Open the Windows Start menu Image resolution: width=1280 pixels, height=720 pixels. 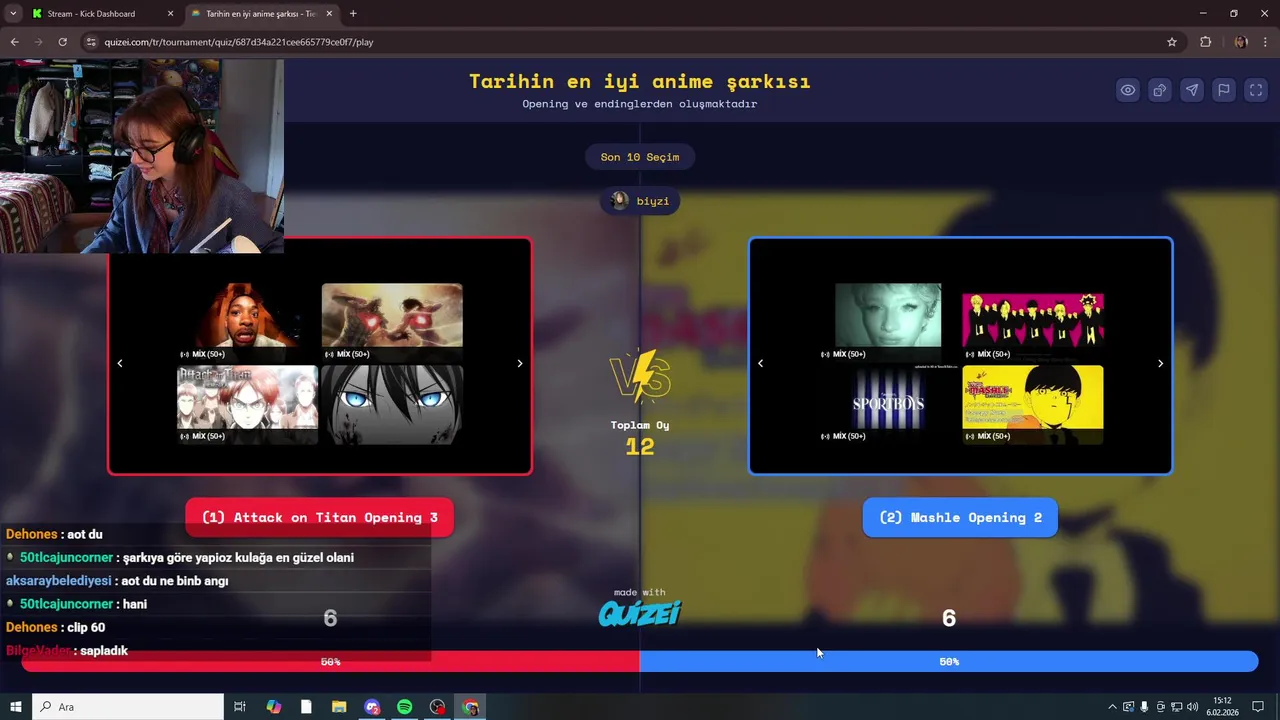pos(15,707)
